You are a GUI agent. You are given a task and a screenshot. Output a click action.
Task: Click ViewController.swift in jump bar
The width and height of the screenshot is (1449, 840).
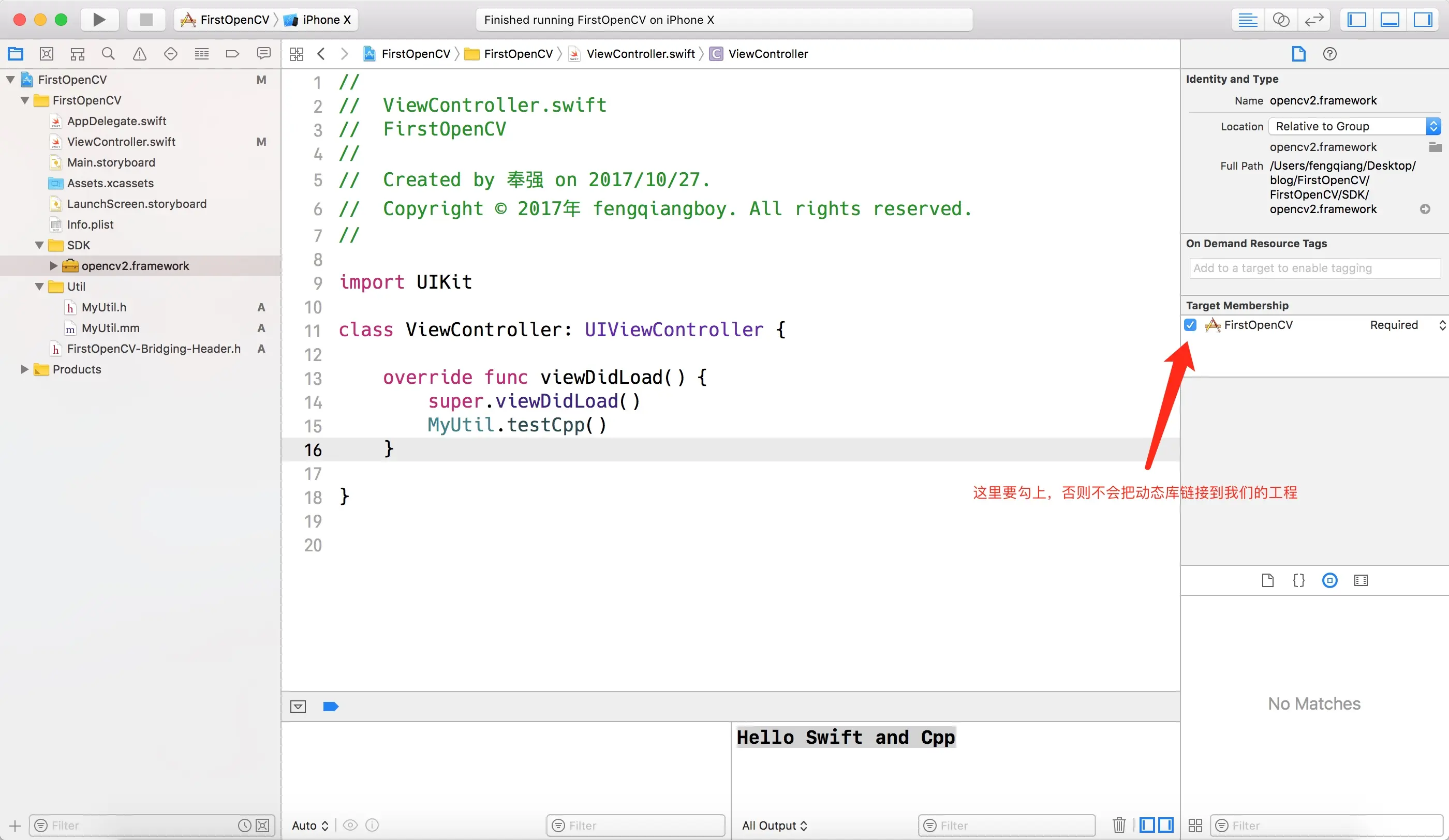click(x=631, y=54)
